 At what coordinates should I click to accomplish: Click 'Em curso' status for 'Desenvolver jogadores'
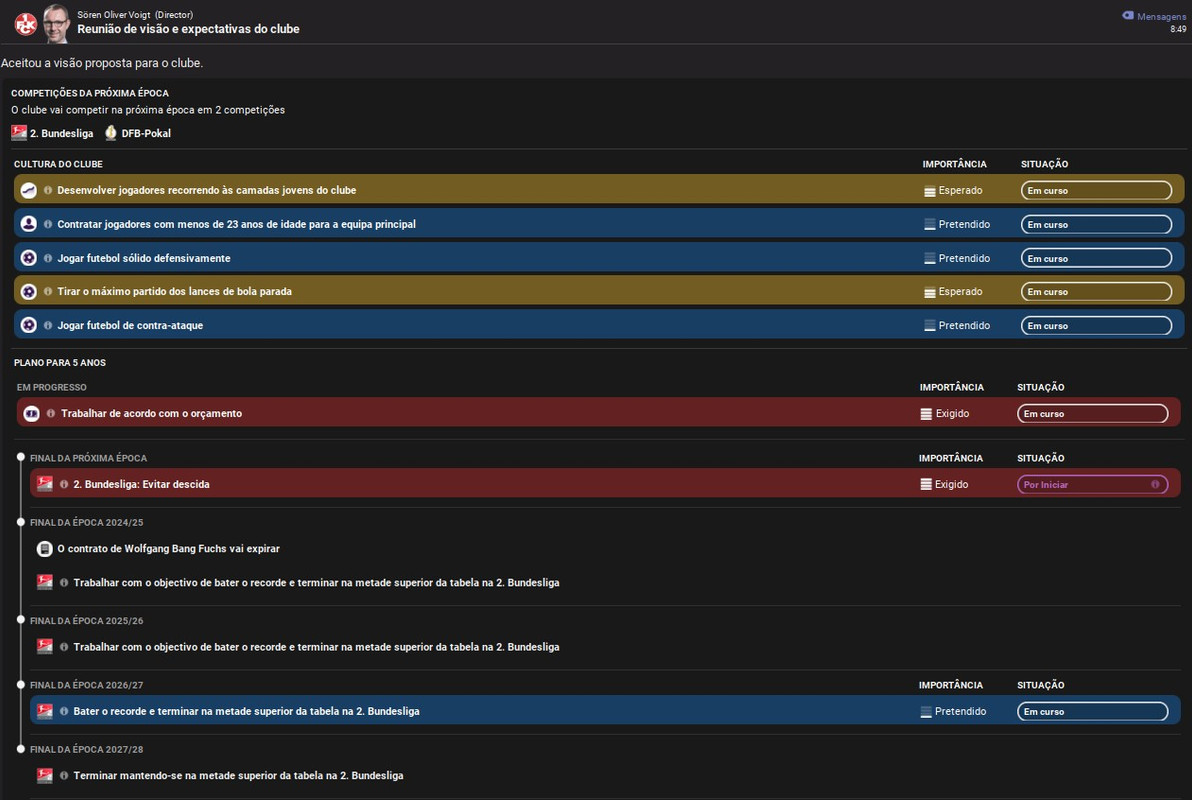pyautogui.click(x=1095, y=190)
